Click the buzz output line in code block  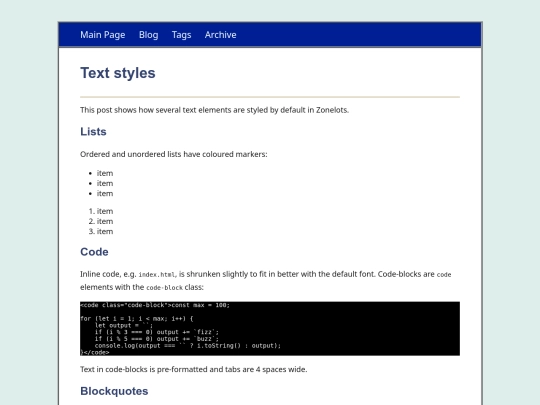pyautogui.click(x=157, y=339)
